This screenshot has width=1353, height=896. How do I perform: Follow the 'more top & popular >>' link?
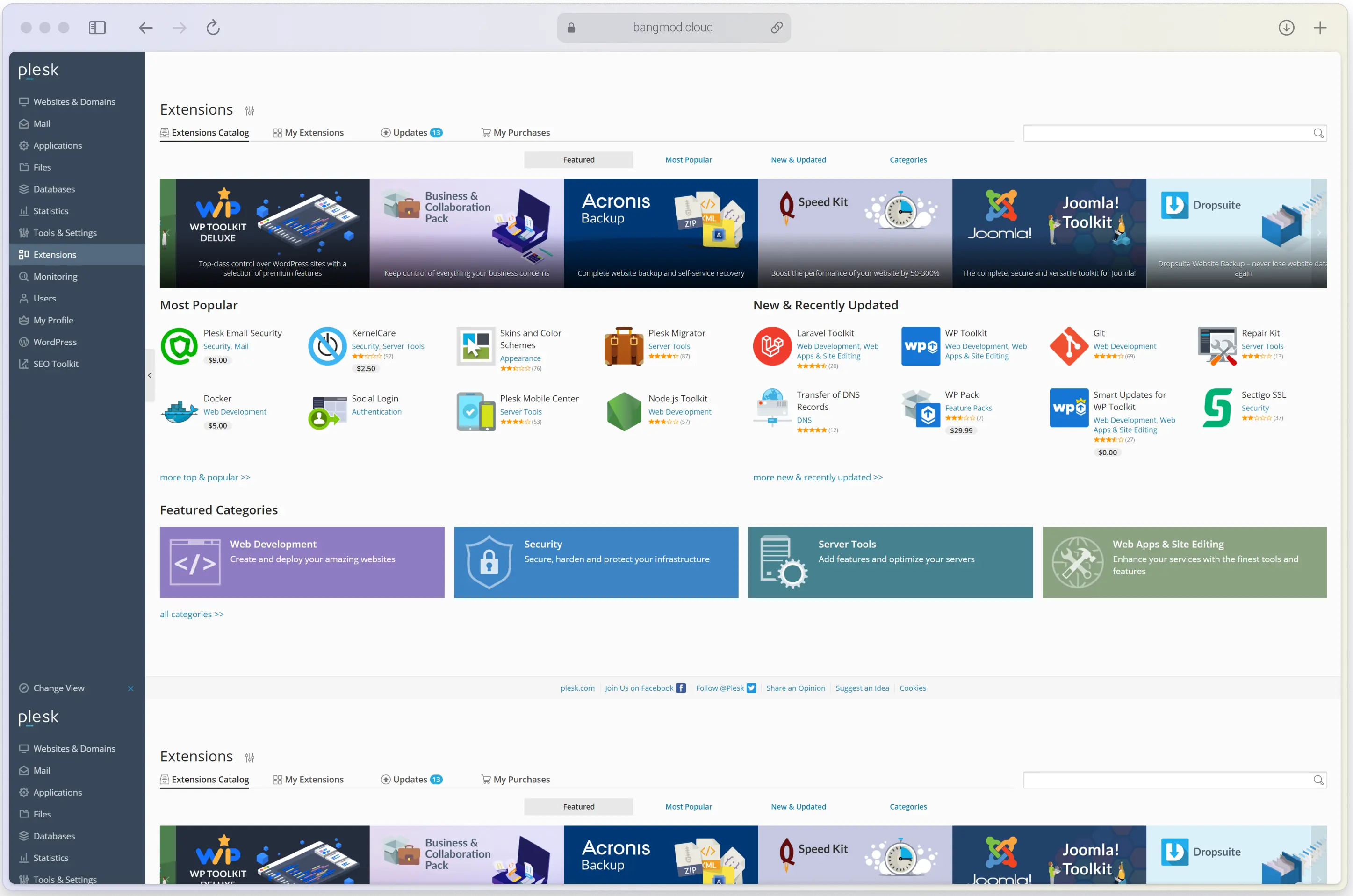(x=205, y=477)
